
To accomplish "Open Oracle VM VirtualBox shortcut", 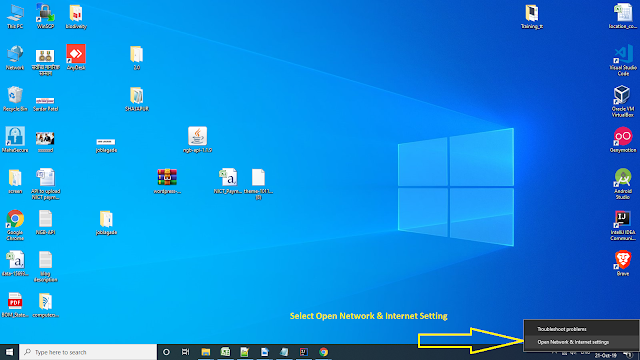I will (x=622, y=101).
